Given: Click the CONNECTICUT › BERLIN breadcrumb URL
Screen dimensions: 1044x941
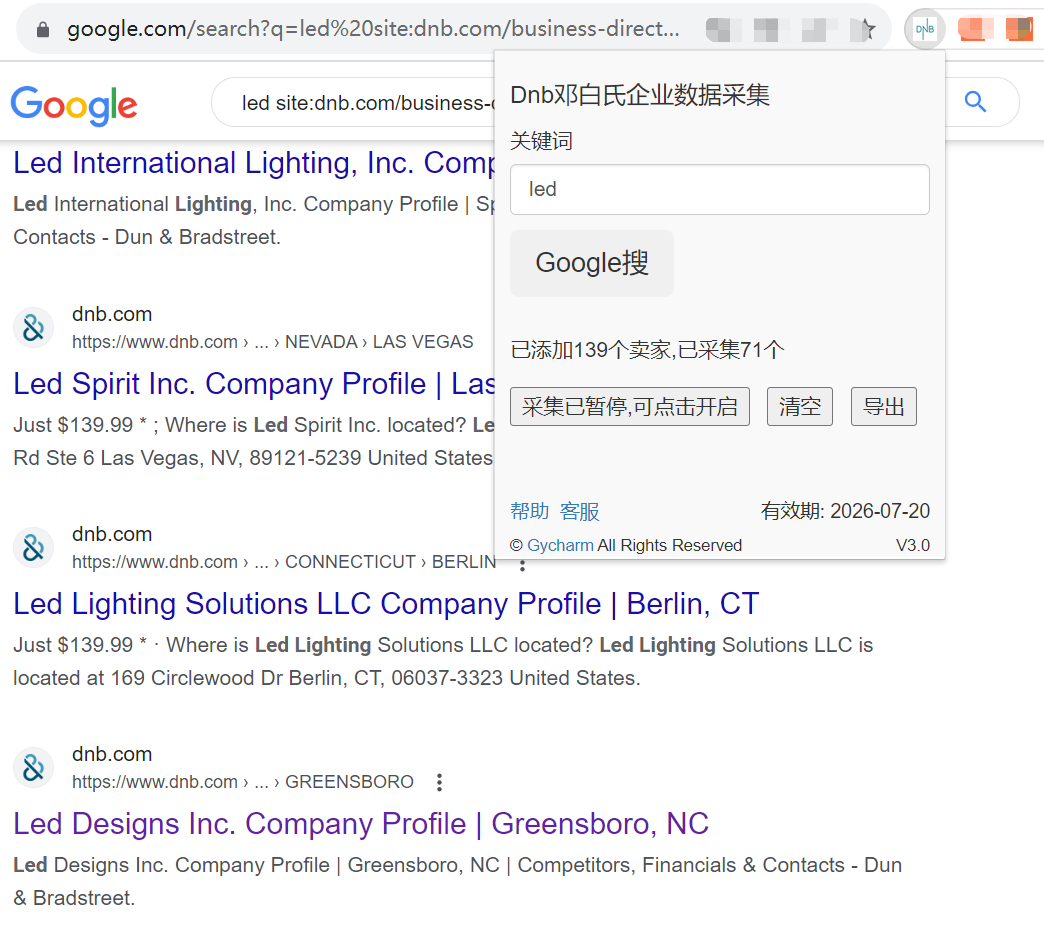Looking at the screenshot, I should click(x=284, y=562).
